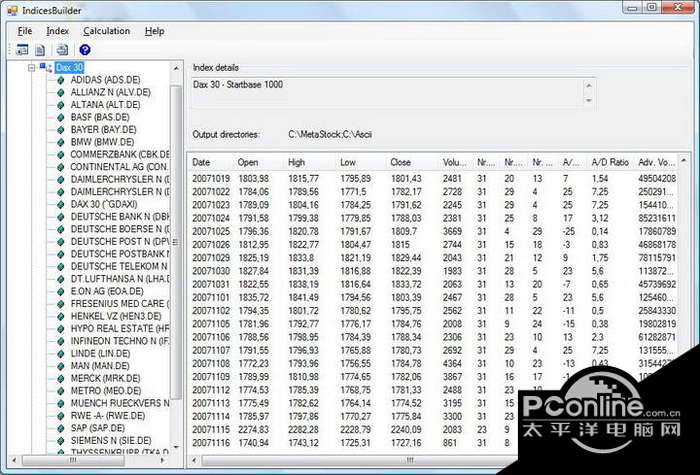
Task: Click the Open value 1825,19
Action: click(x=254, y=258)
